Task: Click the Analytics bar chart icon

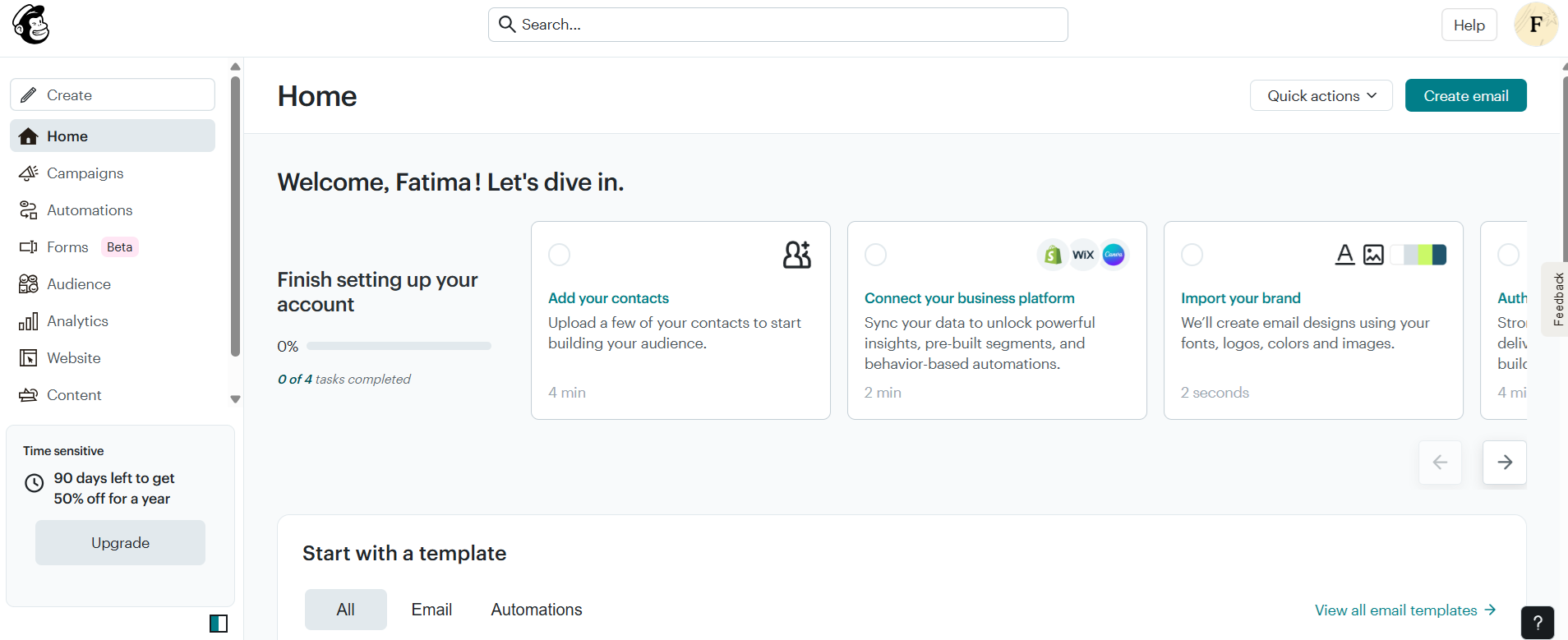Action: (x=29, y=321)
